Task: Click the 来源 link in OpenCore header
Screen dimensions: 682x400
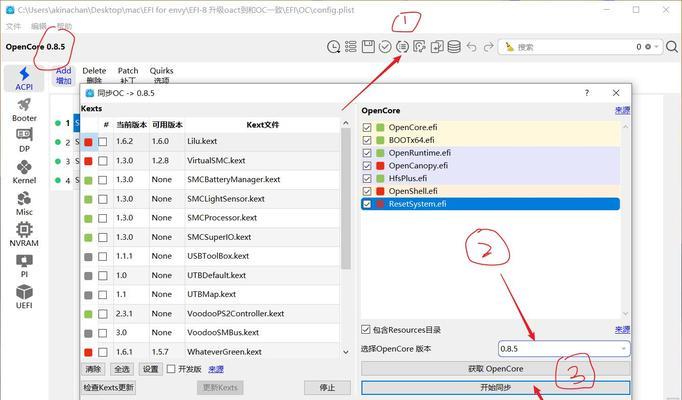Action: [622, 110]
